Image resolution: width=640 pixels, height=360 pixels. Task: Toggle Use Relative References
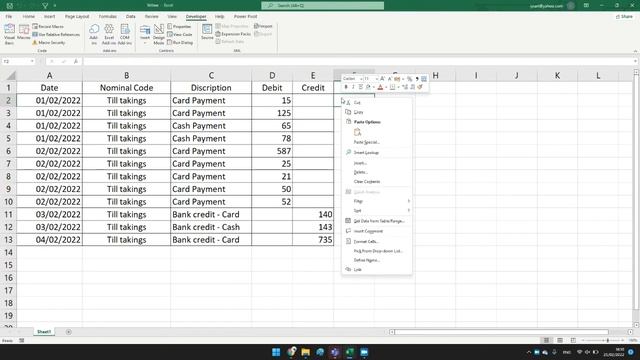pos(56,35)
